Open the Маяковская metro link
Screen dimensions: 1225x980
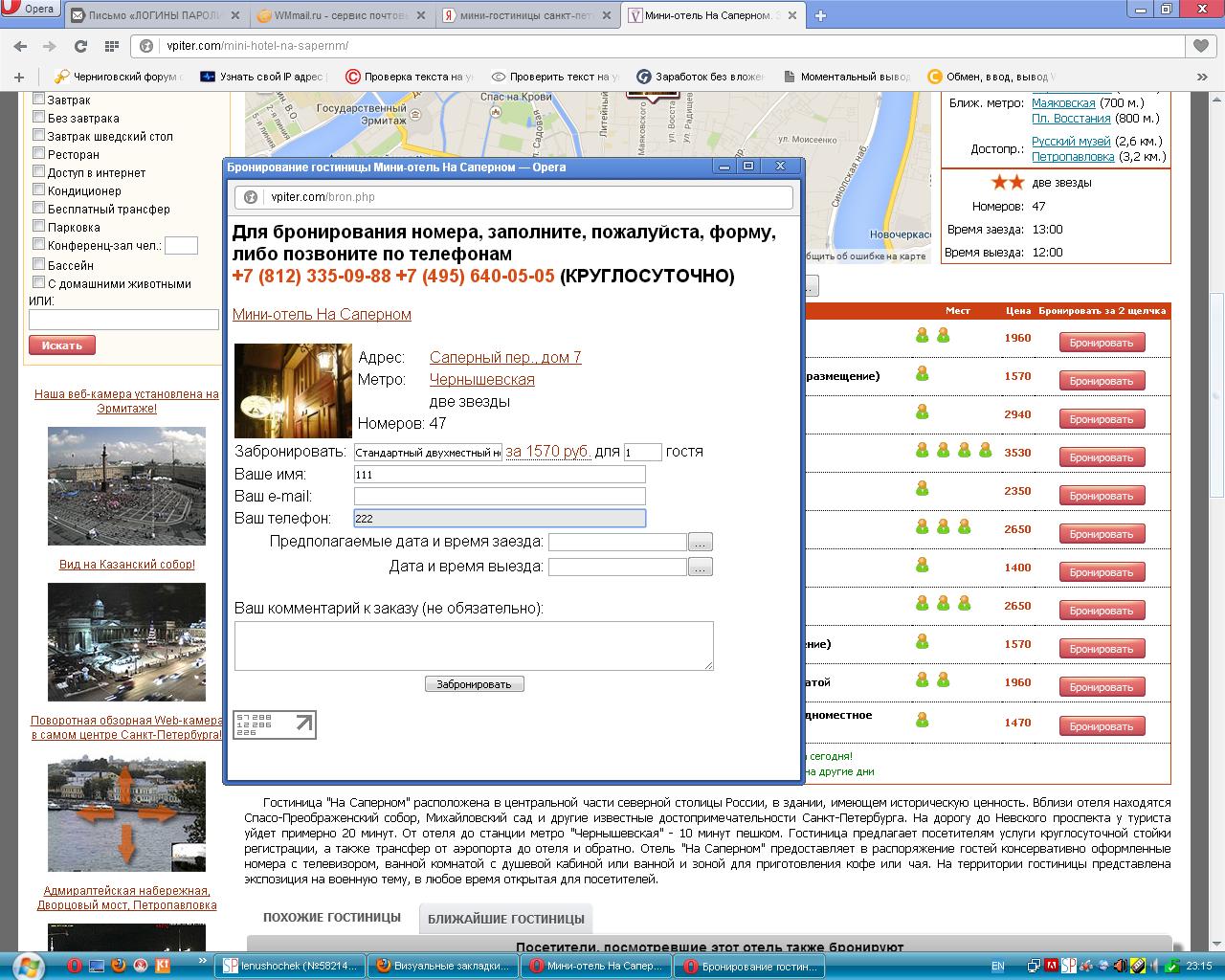(1063, 102)
